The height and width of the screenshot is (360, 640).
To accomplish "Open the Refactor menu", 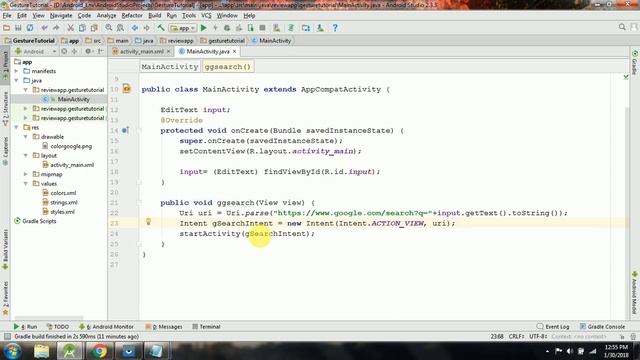I will click(x=132, y=16).
